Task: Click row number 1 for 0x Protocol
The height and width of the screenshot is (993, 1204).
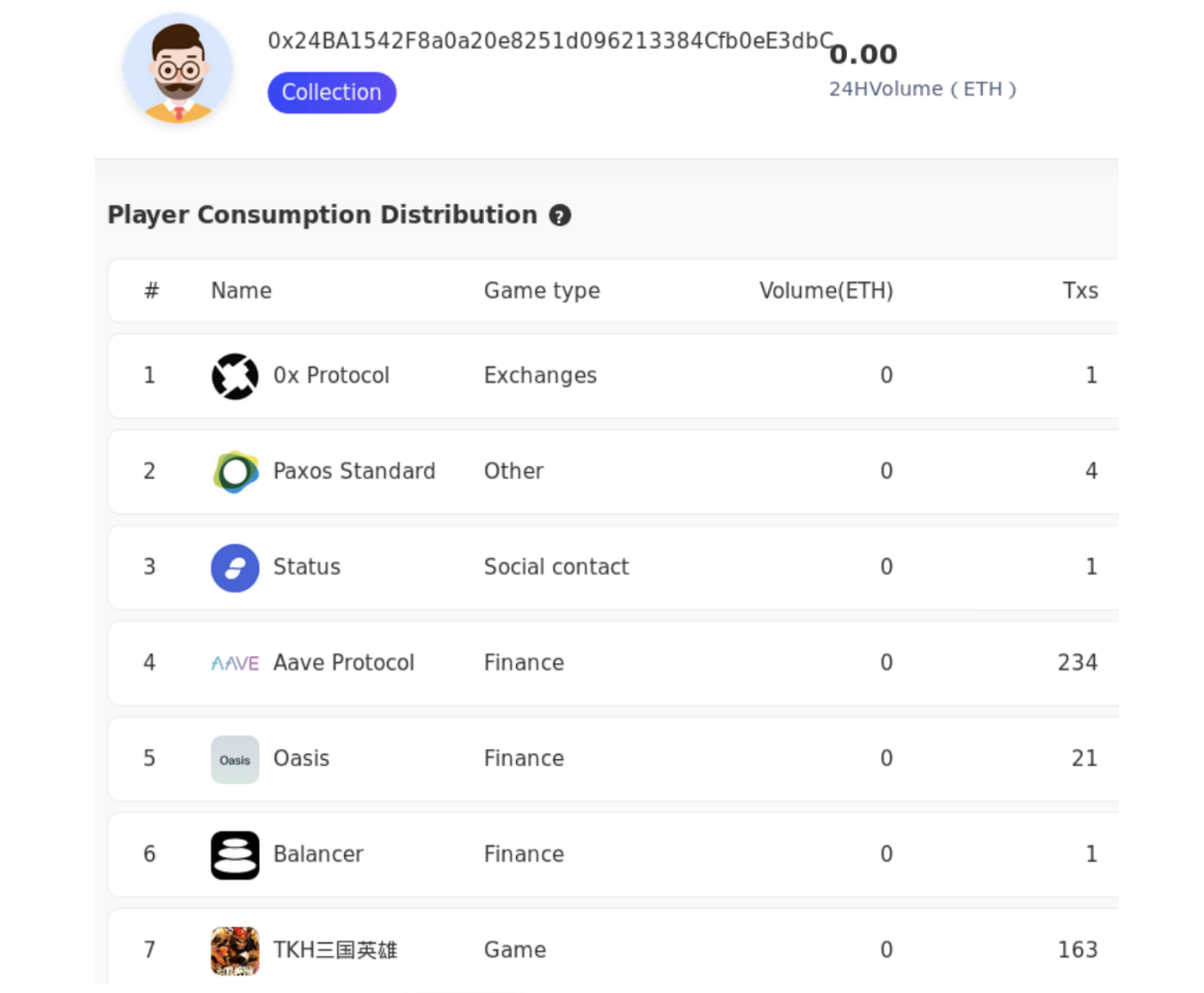Action: [x=150, y=376]
